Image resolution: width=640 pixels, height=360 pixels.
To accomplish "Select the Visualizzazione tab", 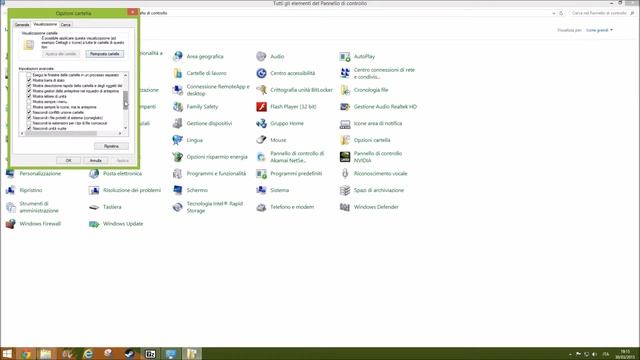I will point(45,24).
